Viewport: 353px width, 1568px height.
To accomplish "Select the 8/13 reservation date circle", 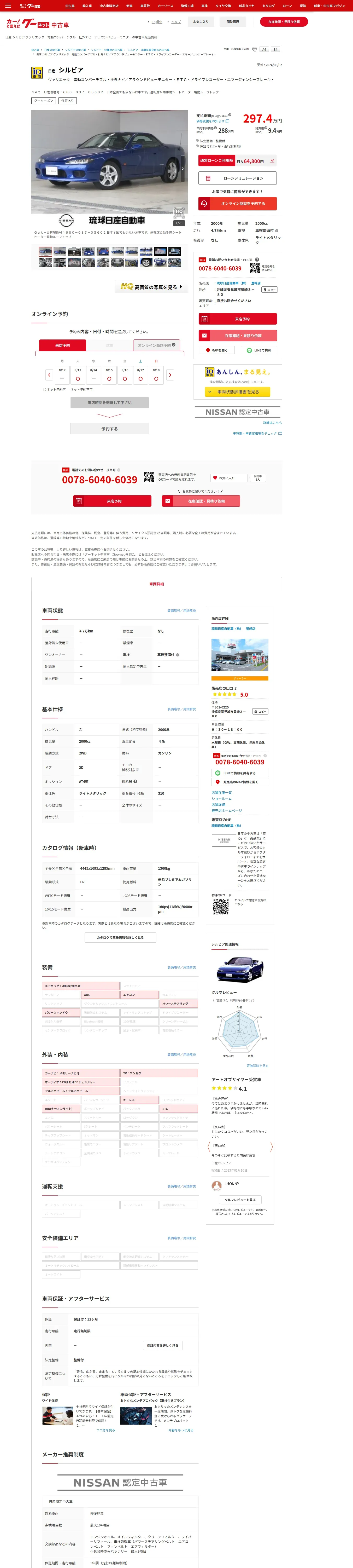I will [x=78, y=379].
